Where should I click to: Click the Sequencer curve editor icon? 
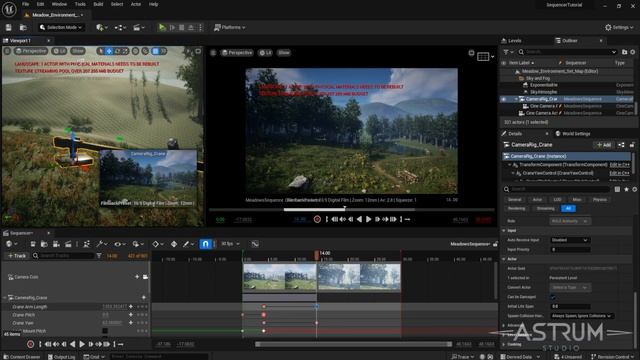coord(255,244)
